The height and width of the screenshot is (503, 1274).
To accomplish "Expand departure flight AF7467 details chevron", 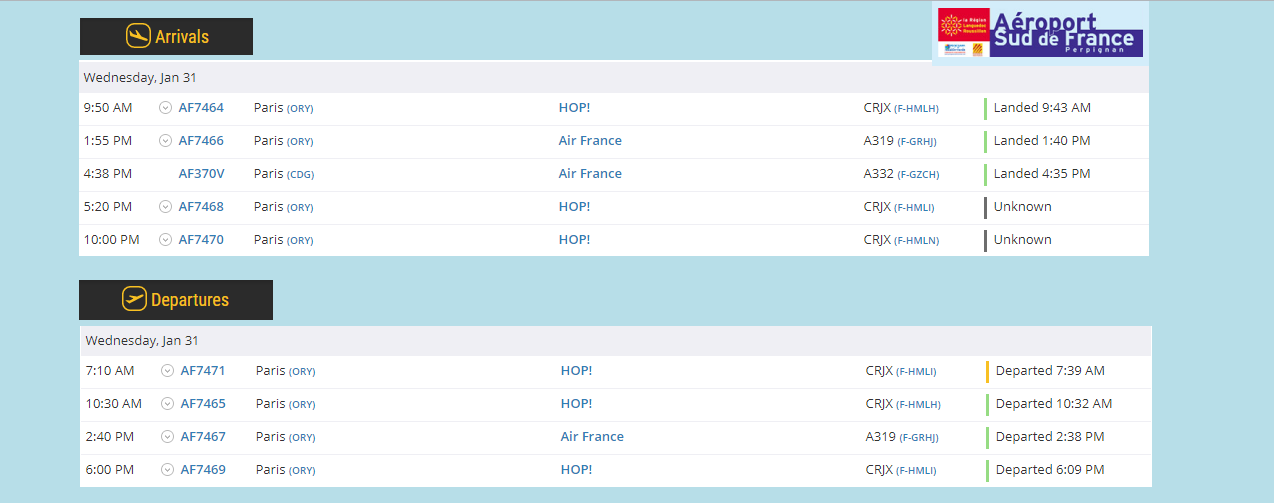I will (x=168, y=437).
